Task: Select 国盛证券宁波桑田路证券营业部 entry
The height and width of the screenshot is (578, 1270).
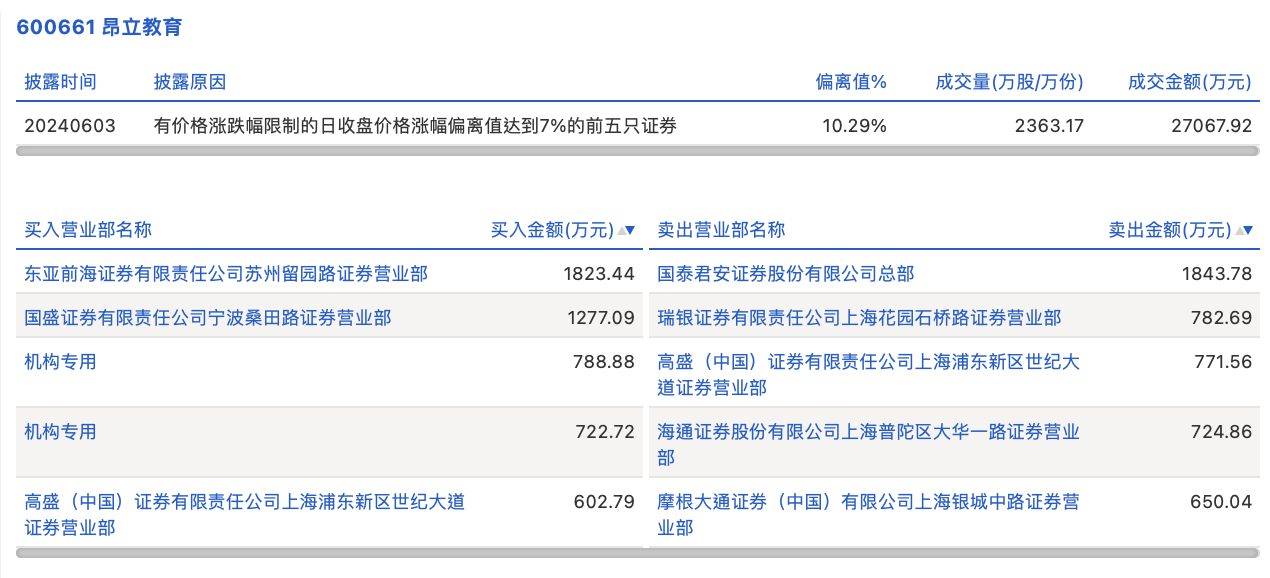Action: (208, 318)
